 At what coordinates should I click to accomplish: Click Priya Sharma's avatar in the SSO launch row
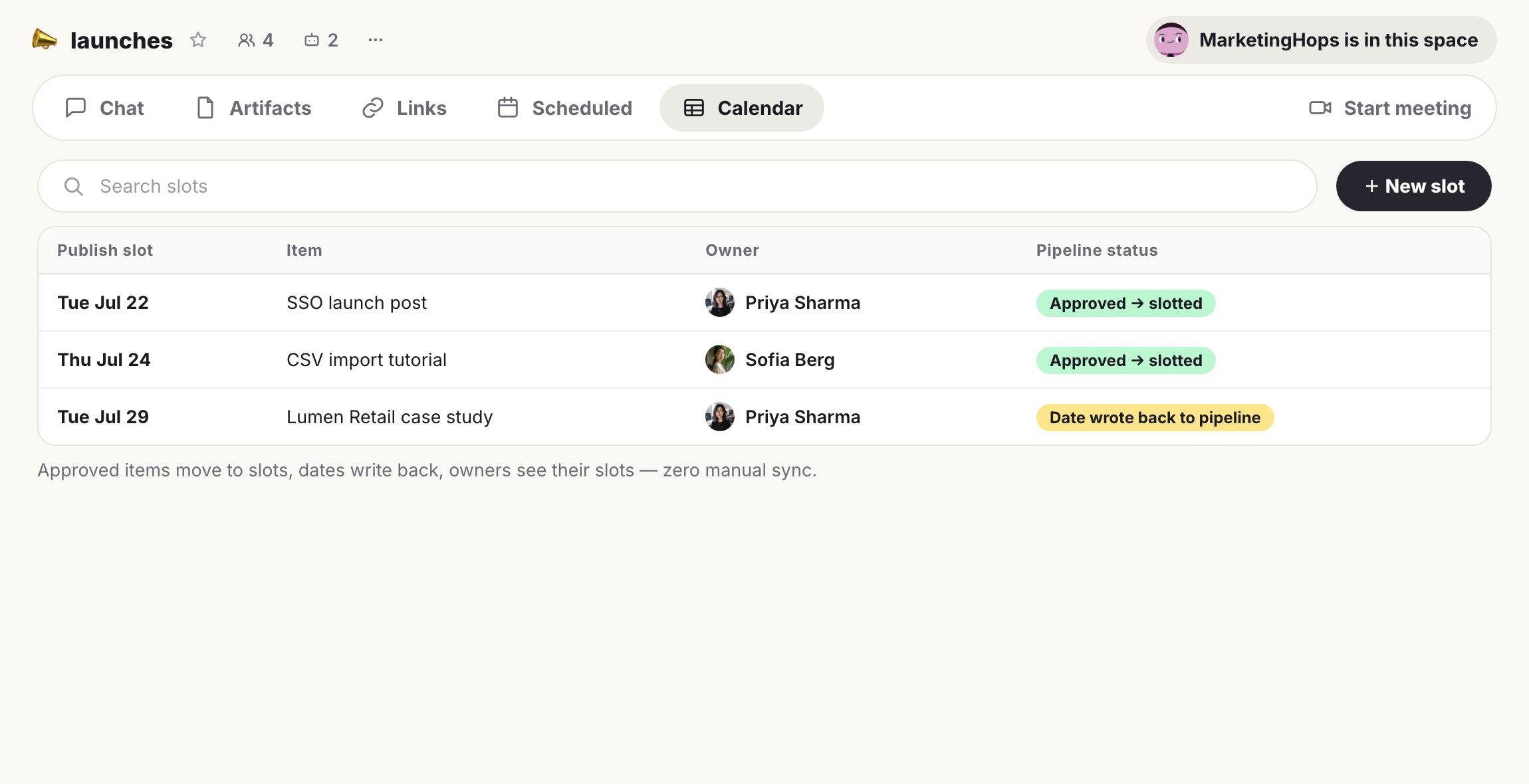click(720, 302)
